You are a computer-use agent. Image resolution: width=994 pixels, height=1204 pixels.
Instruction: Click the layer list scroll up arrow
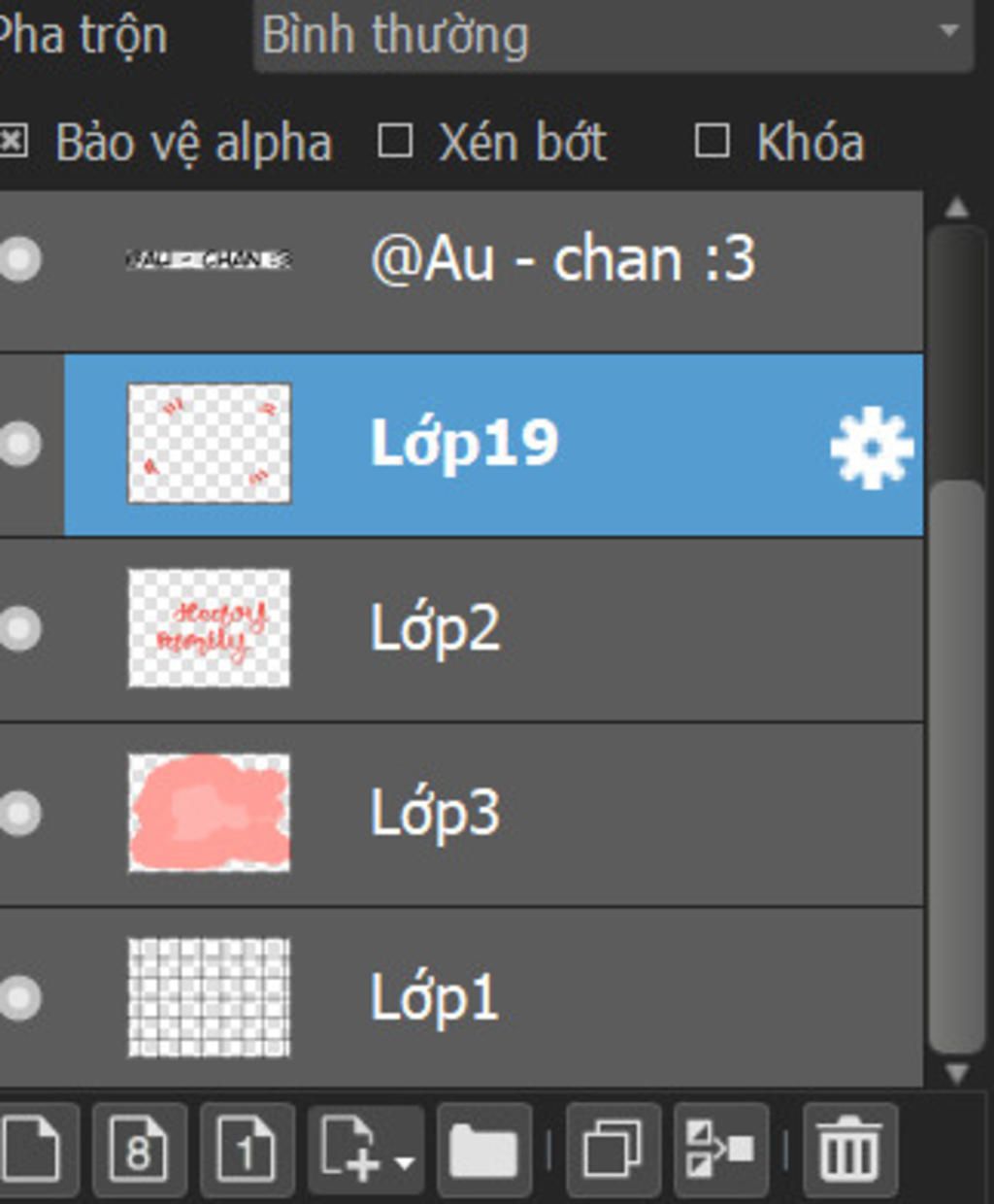pyautogui.click(x=957, y=207)
